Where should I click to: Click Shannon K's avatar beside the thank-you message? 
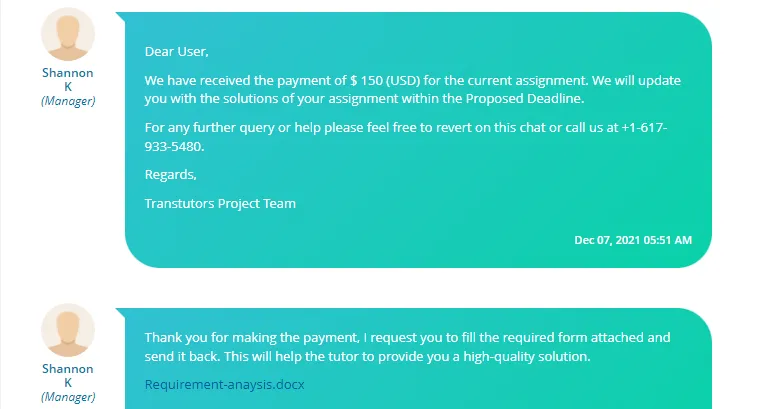tap(68, 330)
